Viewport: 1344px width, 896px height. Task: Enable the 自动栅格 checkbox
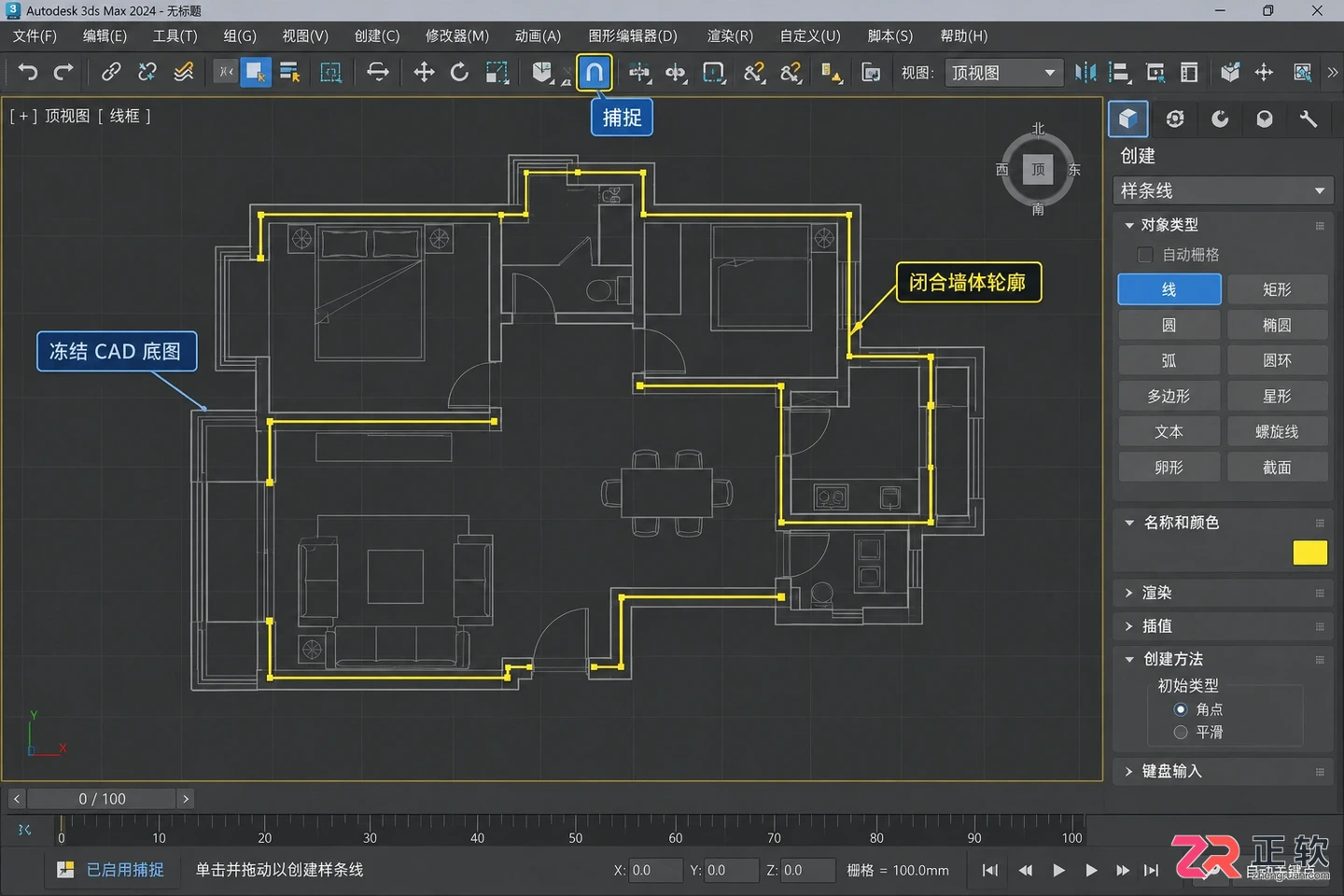coord(1145,255)
